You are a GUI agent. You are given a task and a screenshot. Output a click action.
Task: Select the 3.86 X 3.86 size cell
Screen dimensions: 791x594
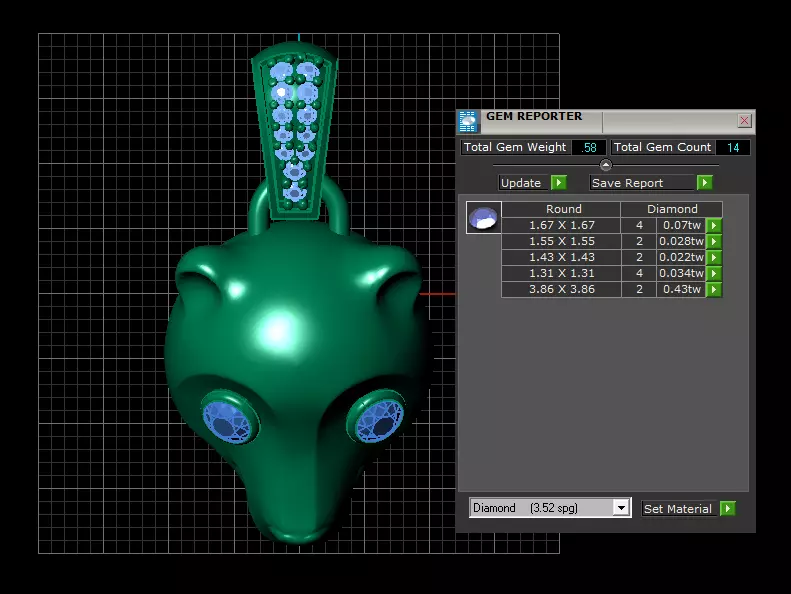click(x=561, y=290)
